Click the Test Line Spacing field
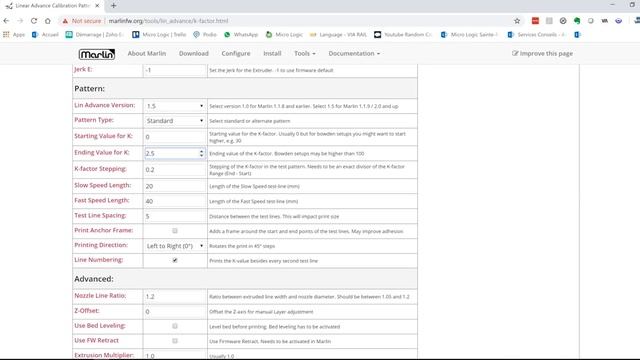 coord(175,216)
